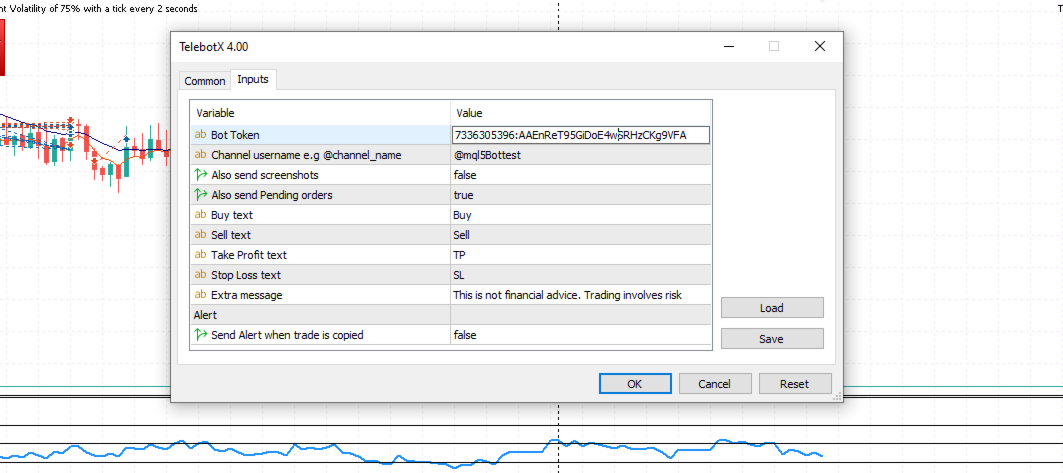Select the Alert group row
Screen dimensions: 1063x473
451,315
